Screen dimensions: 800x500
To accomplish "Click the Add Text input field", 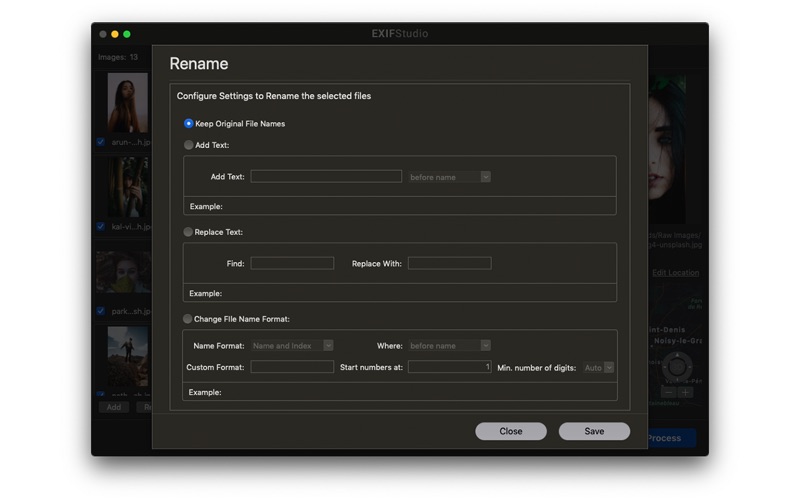I will [326, 177].
